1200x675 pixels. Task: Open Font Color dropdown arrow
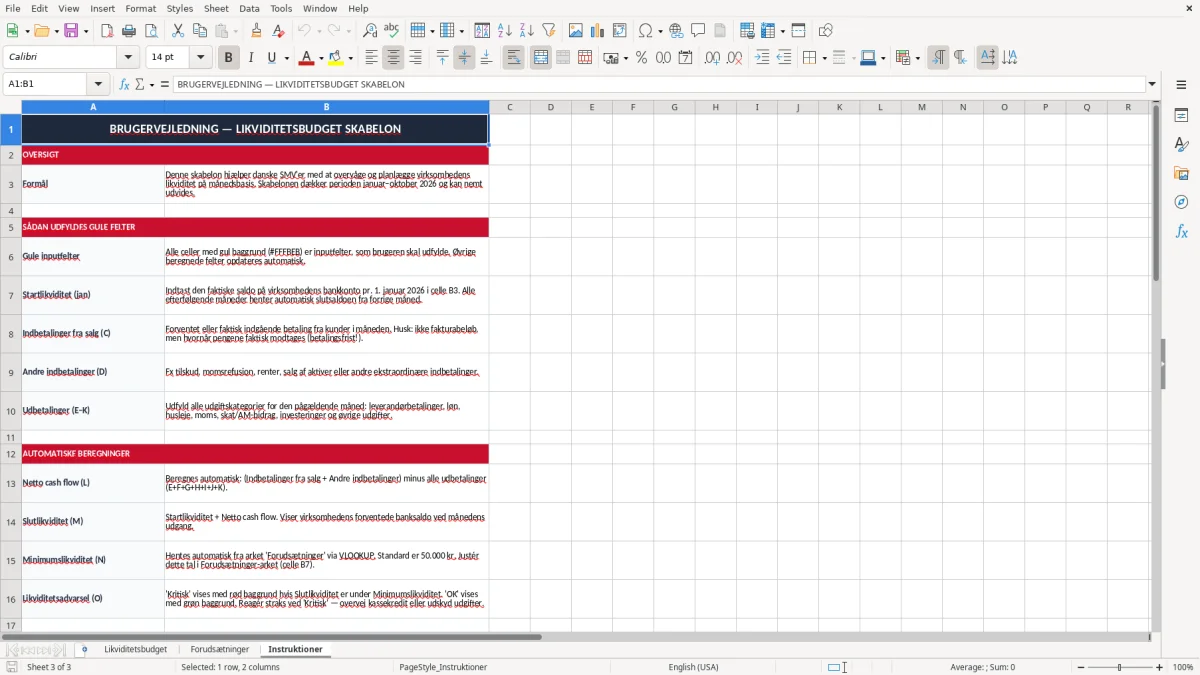321,58
